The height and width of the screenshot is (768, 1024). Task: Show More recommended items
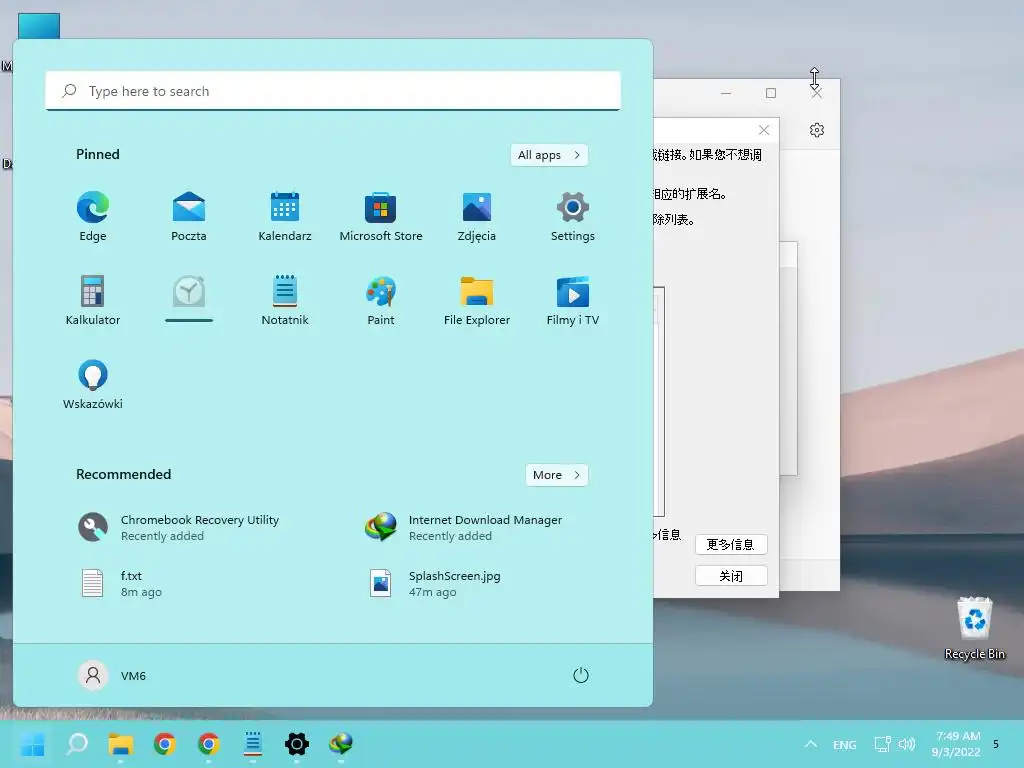556,475
